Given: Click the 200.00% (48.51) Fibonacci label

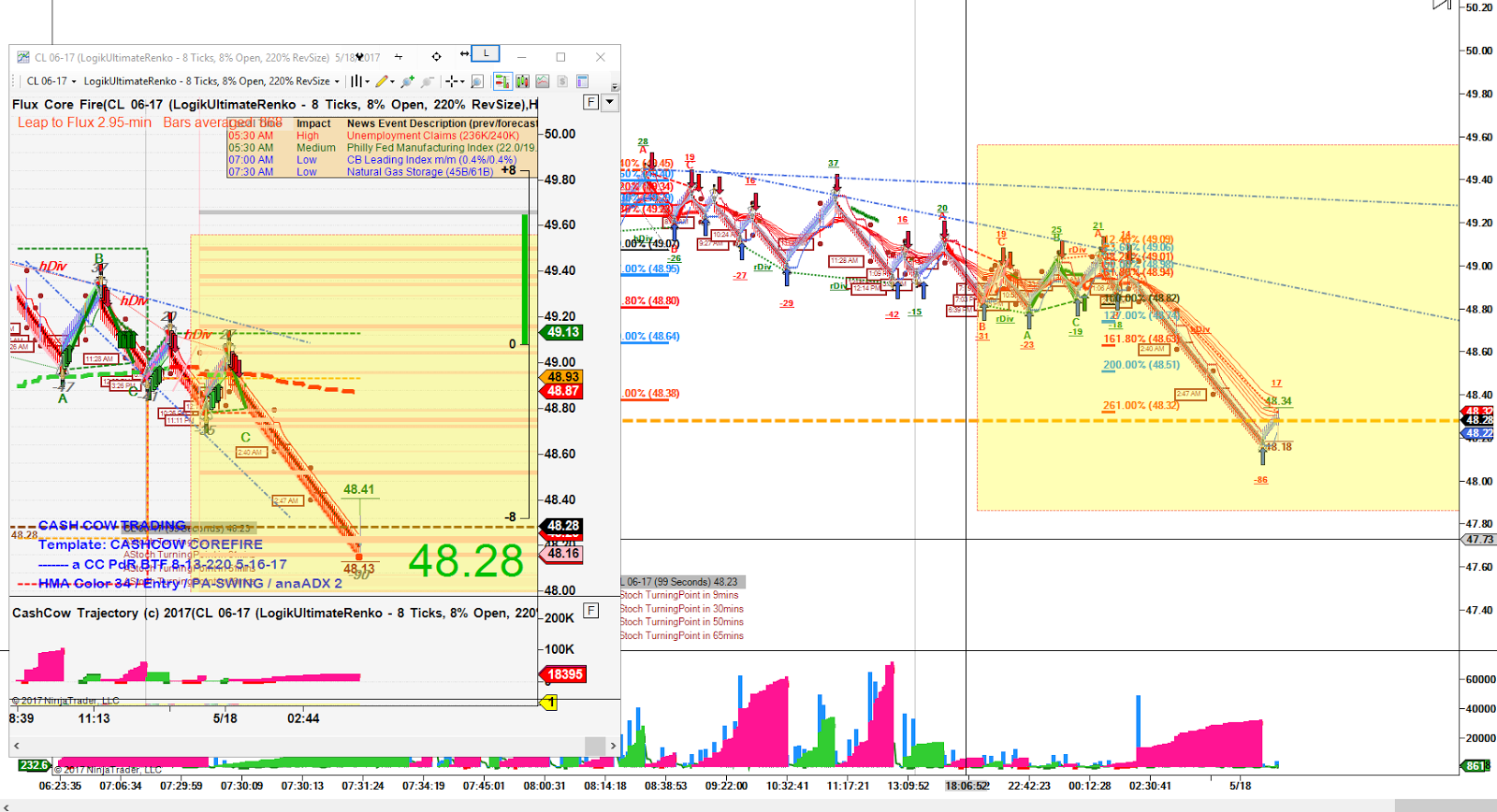Looking at the screenshot, I should (x=1141, y=366).
